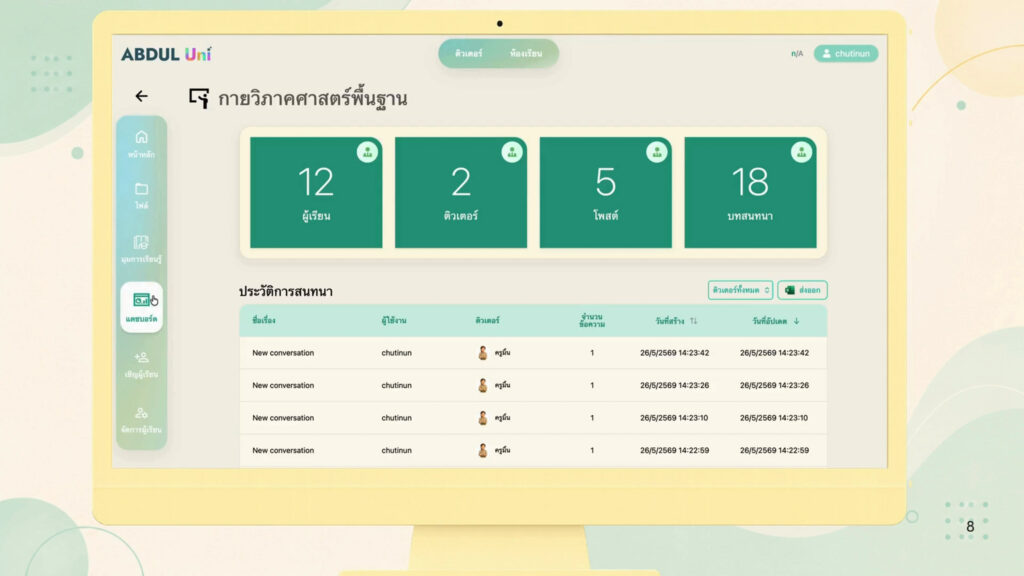The width and height of the screenshot is (1024, 576).
Task: Click updated date 26/5/2569 14:23:42
Action: 775,353
